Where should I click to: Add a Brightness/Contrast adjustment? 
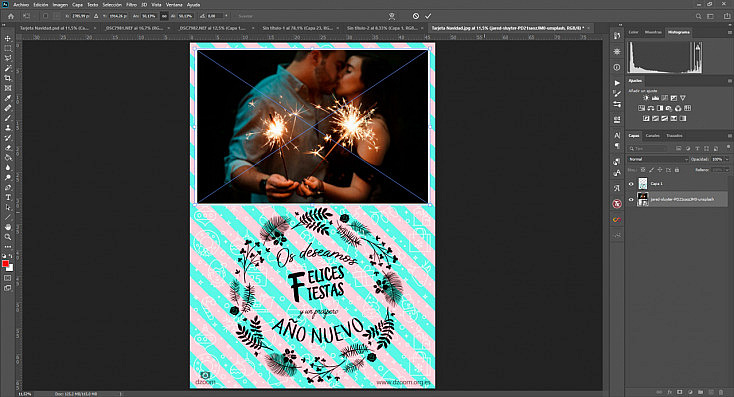pyautogui.click(x=646, y=98)
